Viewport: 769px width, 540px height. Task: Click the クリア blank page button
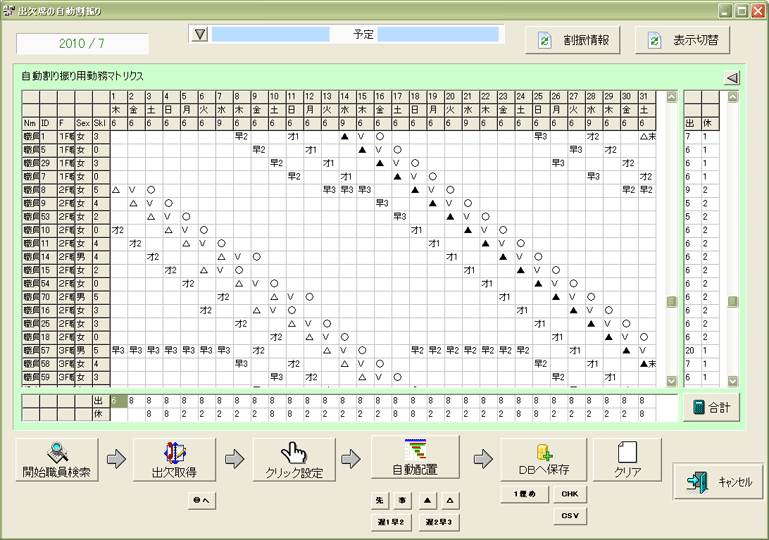[x=627, y=460]
